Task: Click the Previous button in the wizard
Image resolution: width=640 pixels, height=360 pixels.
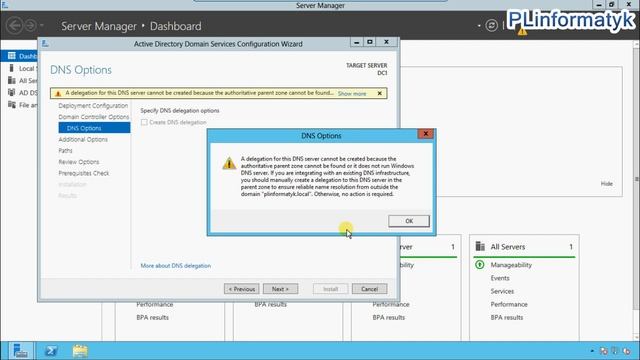Action: [x=241, y=289]
